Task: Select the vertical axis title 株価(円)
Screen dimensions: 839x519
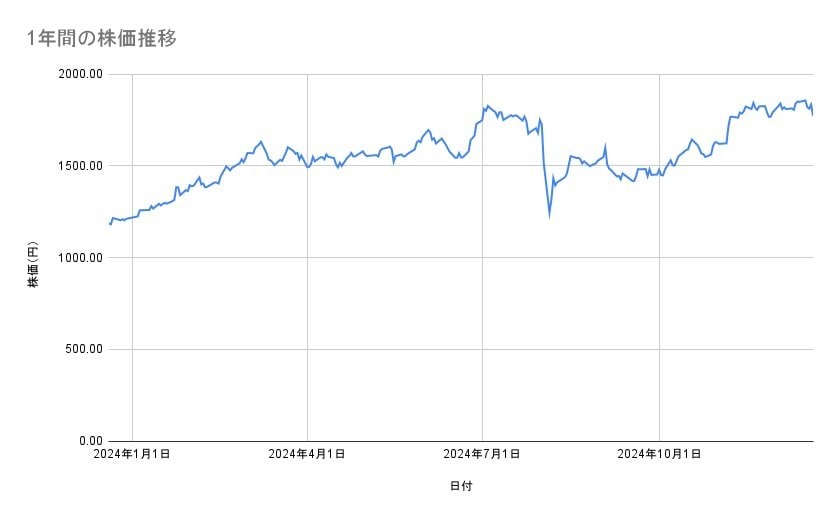Action: pyautogui.click(x=33, y=265)
